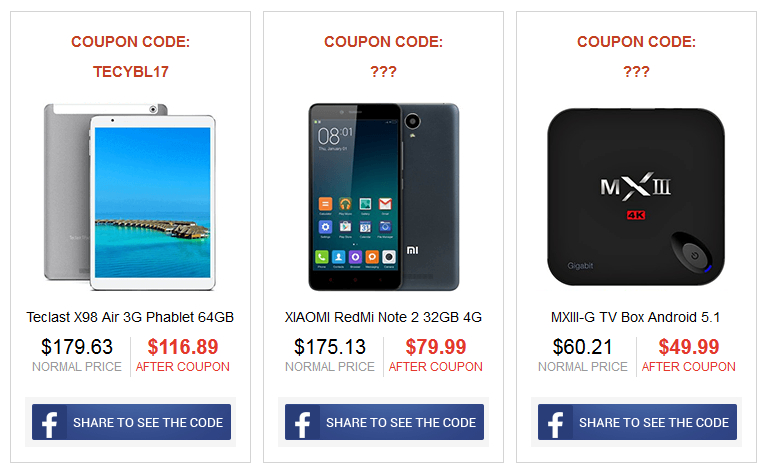Open the Teclast X98 Air tablet image
The width and height of the screenshot is (762, 469).
(130, 192)
